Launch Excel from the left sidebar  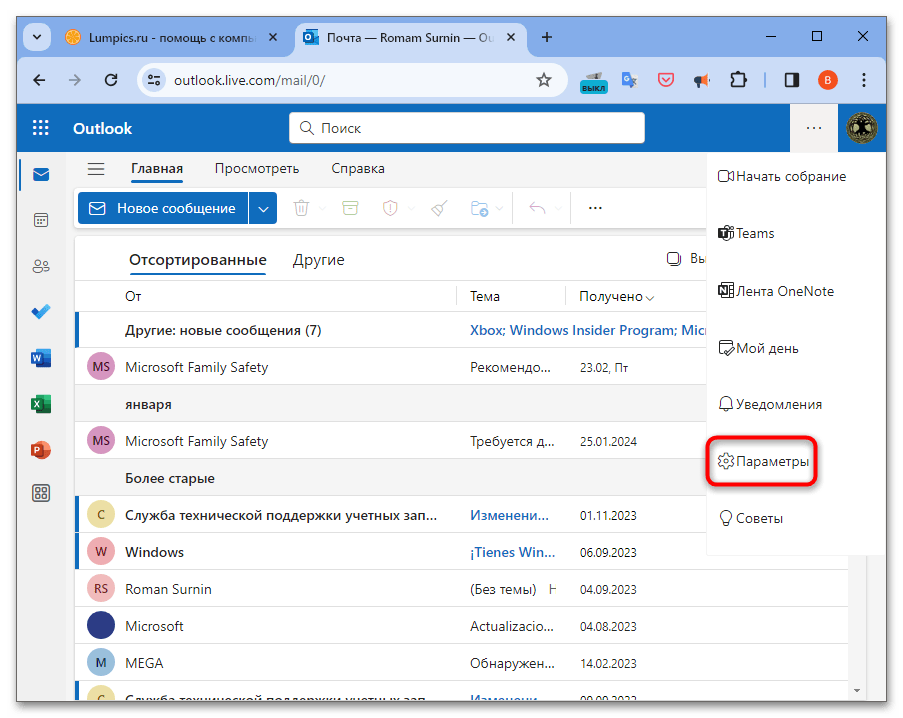41,404
